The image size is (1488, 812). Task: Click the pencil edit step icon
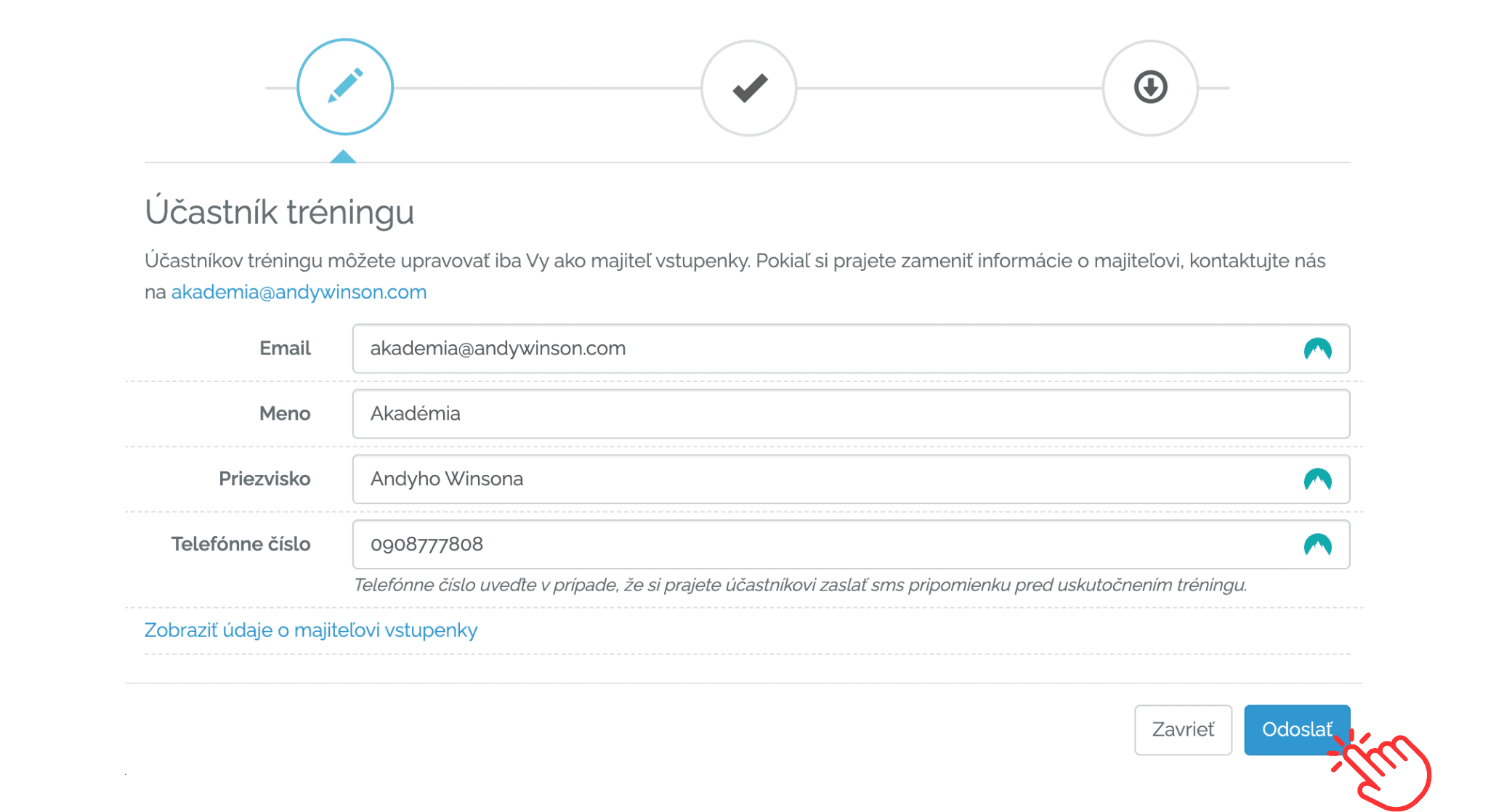[x=345, y=87]
